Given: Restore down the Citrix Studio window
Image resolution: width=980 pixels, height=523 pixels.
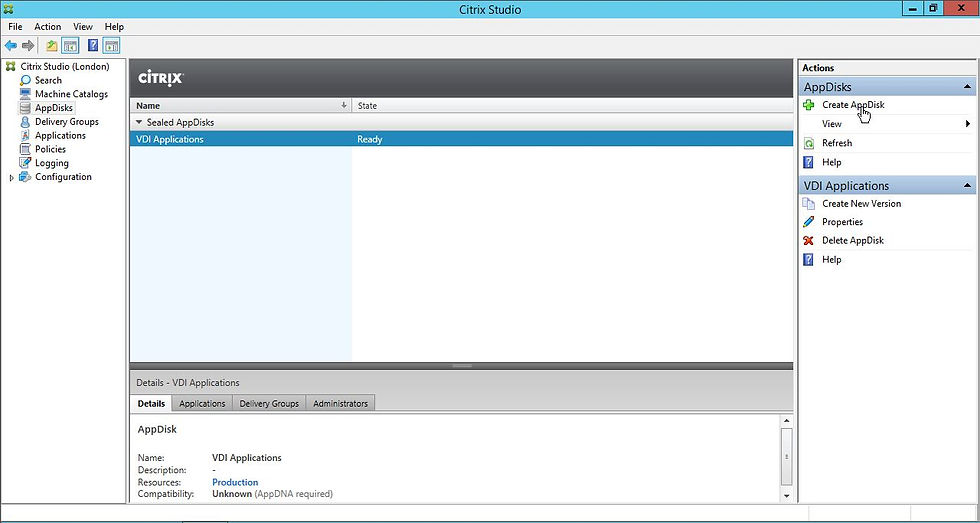Looking at the screenshot, I should coord(933,8).
